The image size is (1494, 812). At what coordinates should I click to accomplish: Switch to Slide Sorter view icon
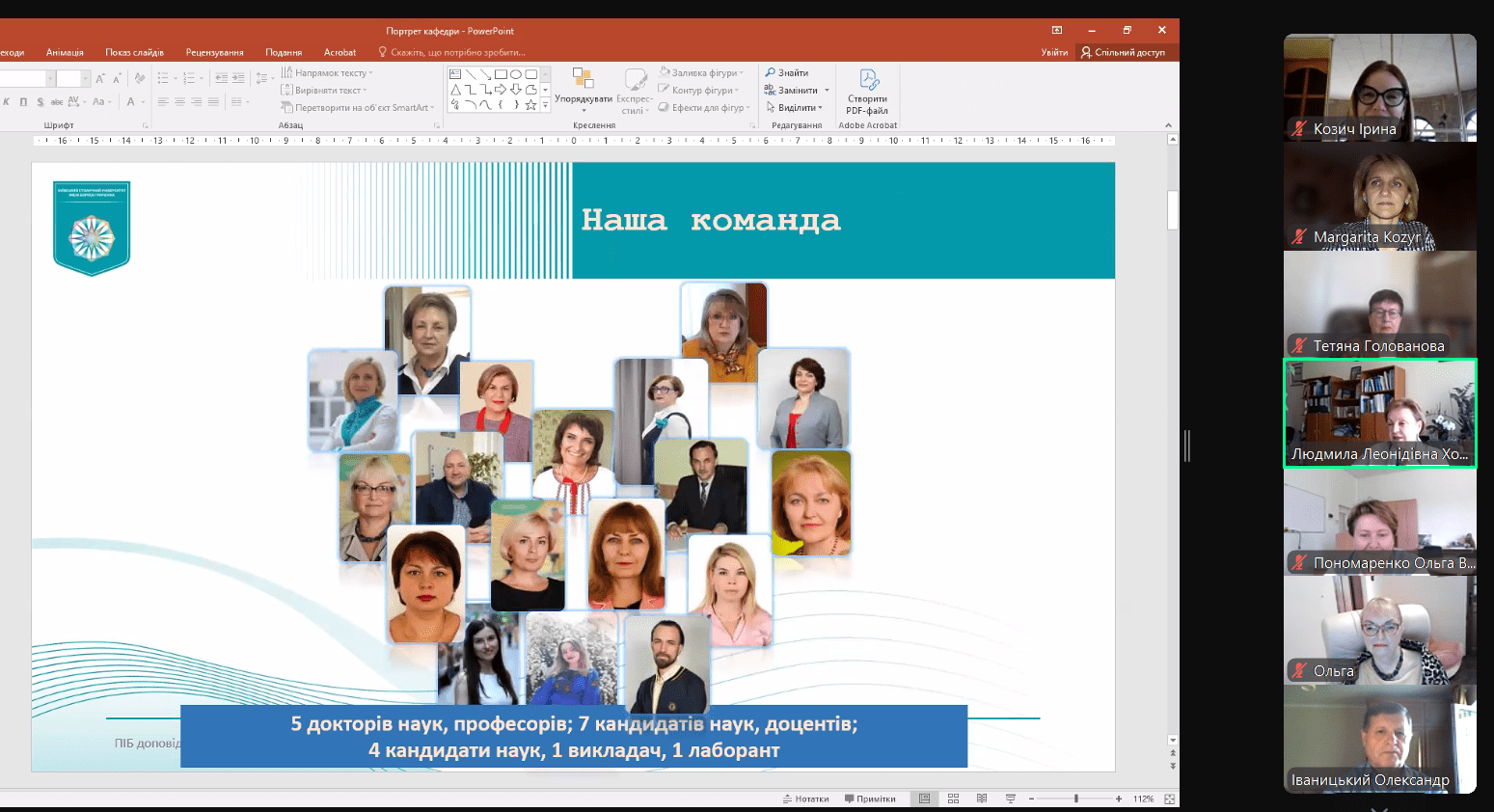coord(953,798)
